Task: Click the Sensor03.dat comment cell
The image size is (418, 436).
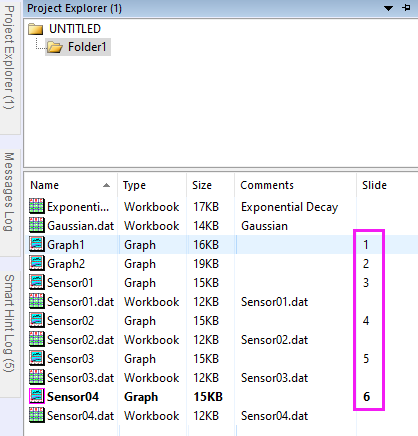Action: [x=274, y=378]
